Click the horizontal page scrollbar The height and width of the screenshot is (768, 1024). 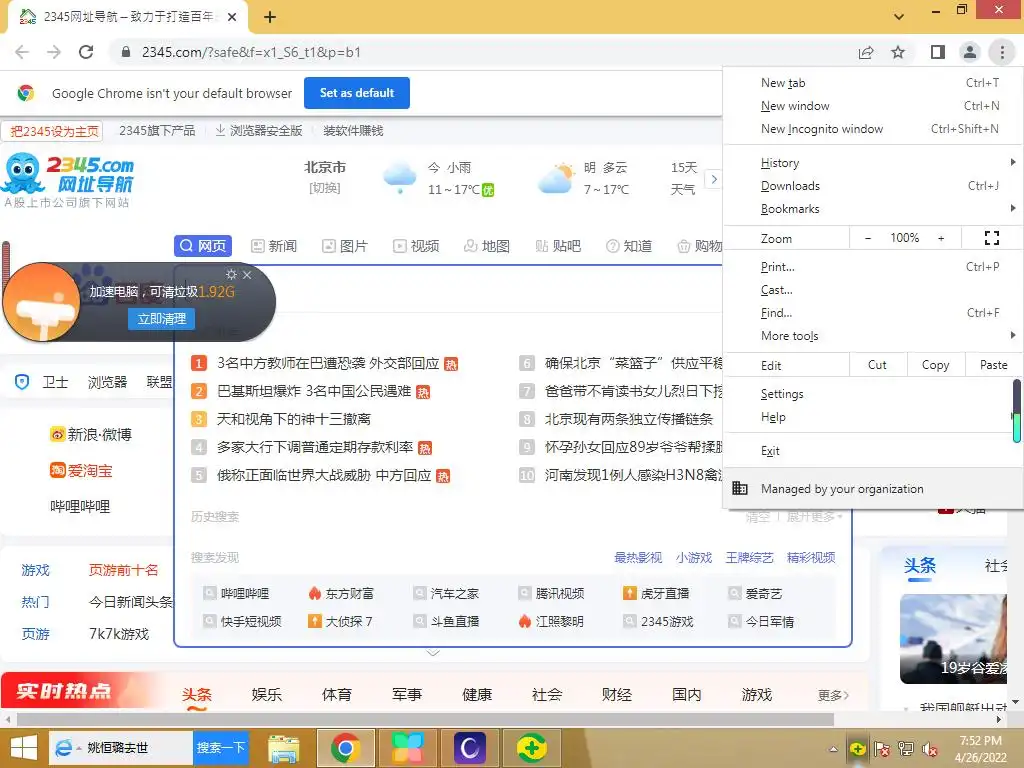click(x=424, y=720)
